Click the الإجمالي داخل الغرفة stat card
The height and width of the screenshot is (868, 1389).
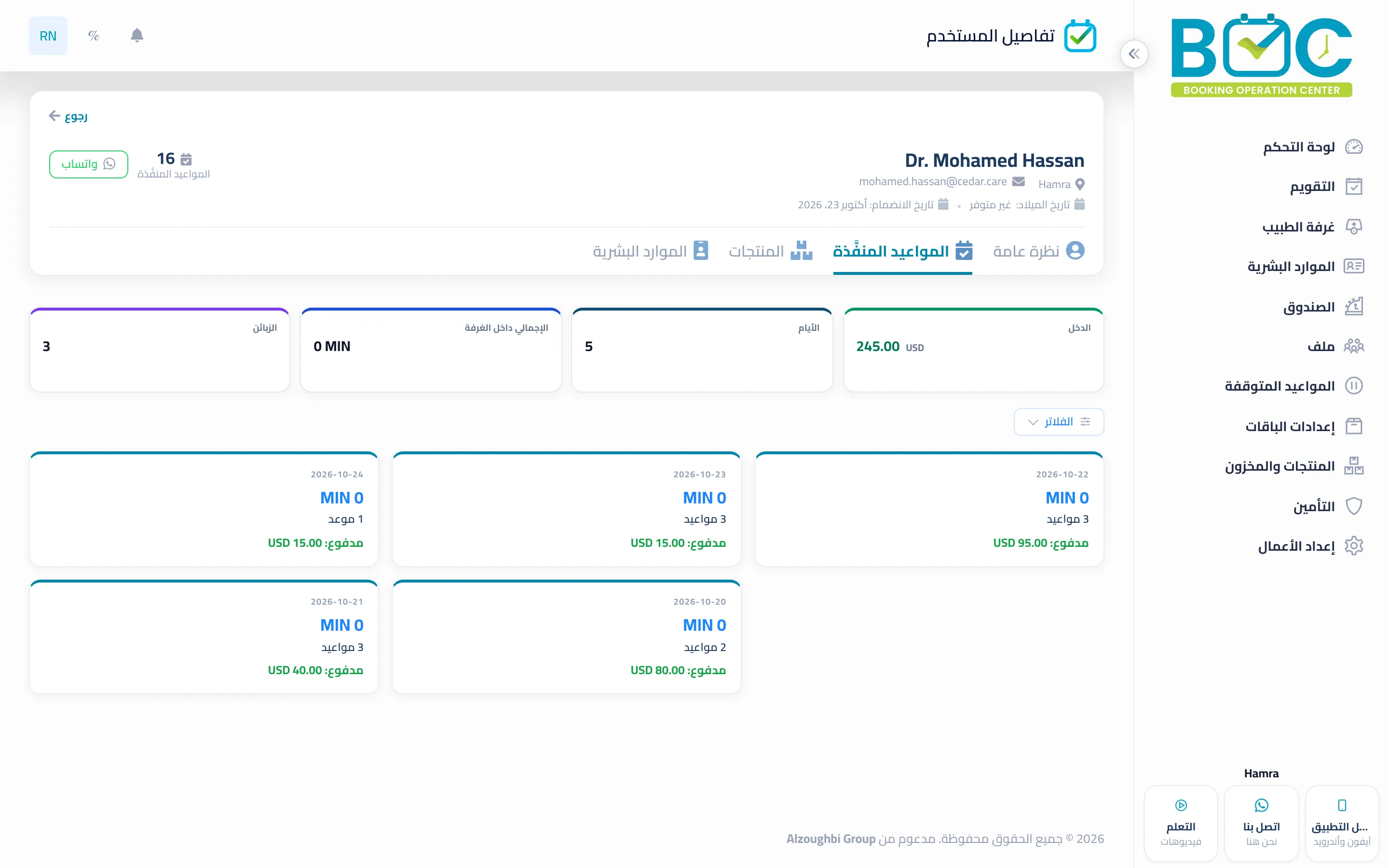pos(431,350)
